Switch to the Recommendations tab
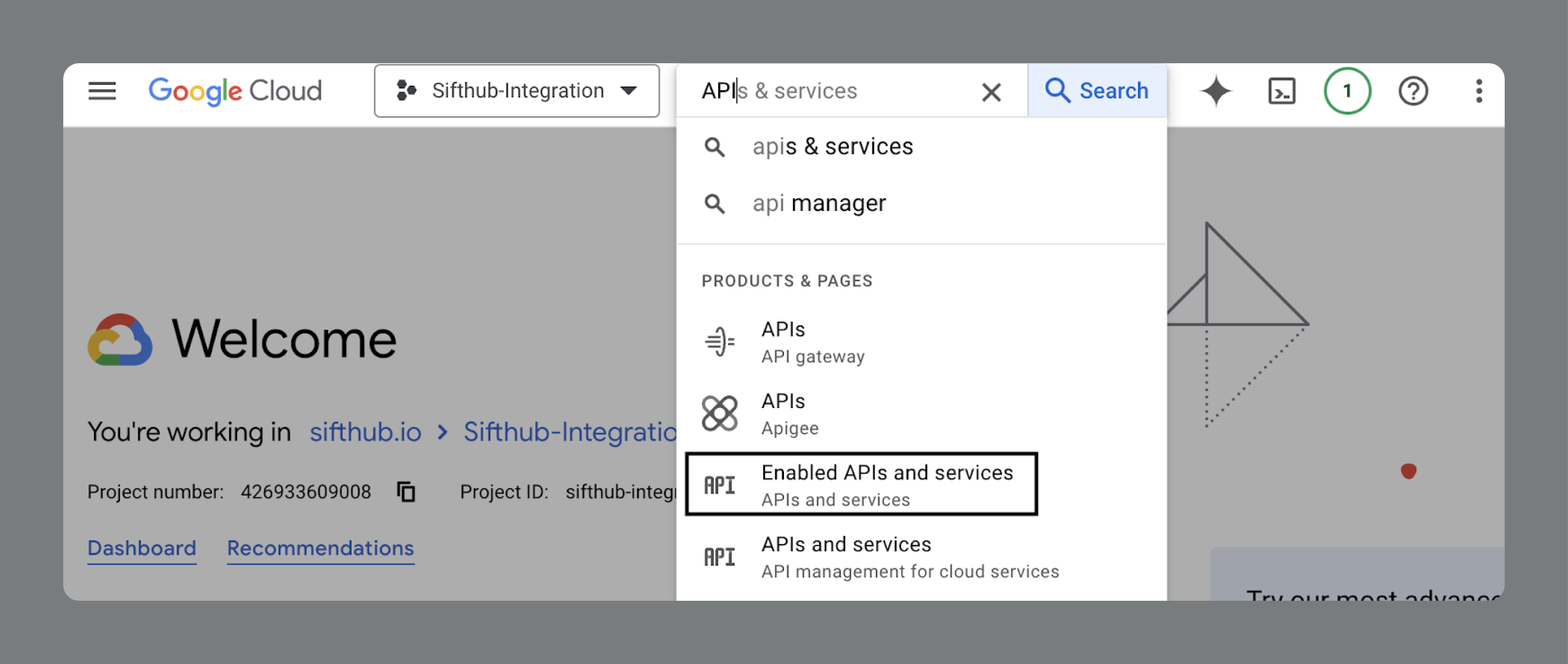The width and height of the screenshot is (1568, 664). [x=320, y=548]
